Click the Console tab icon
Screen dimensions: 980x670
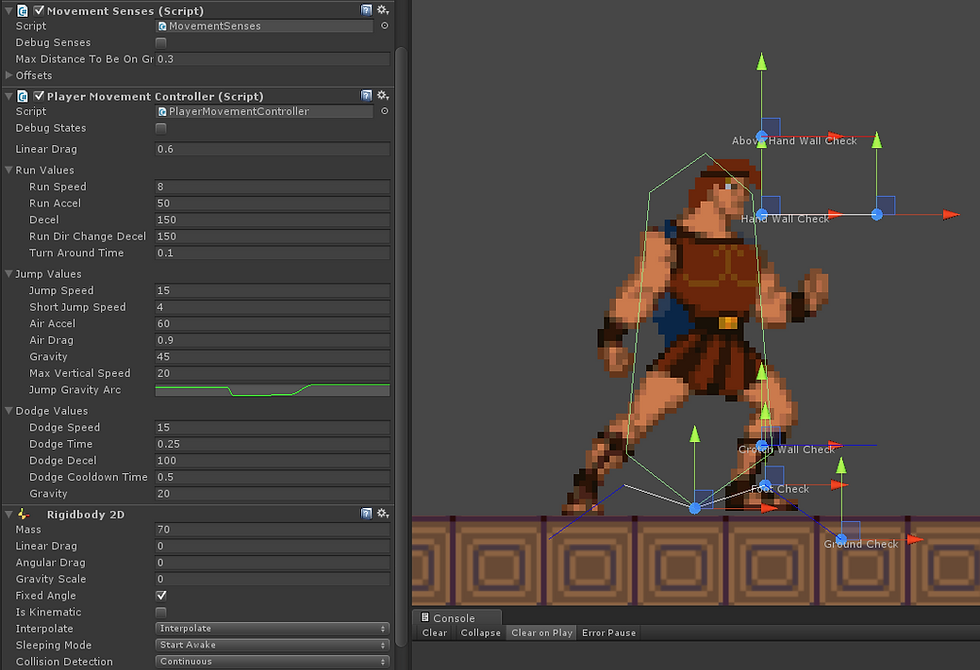425,618
